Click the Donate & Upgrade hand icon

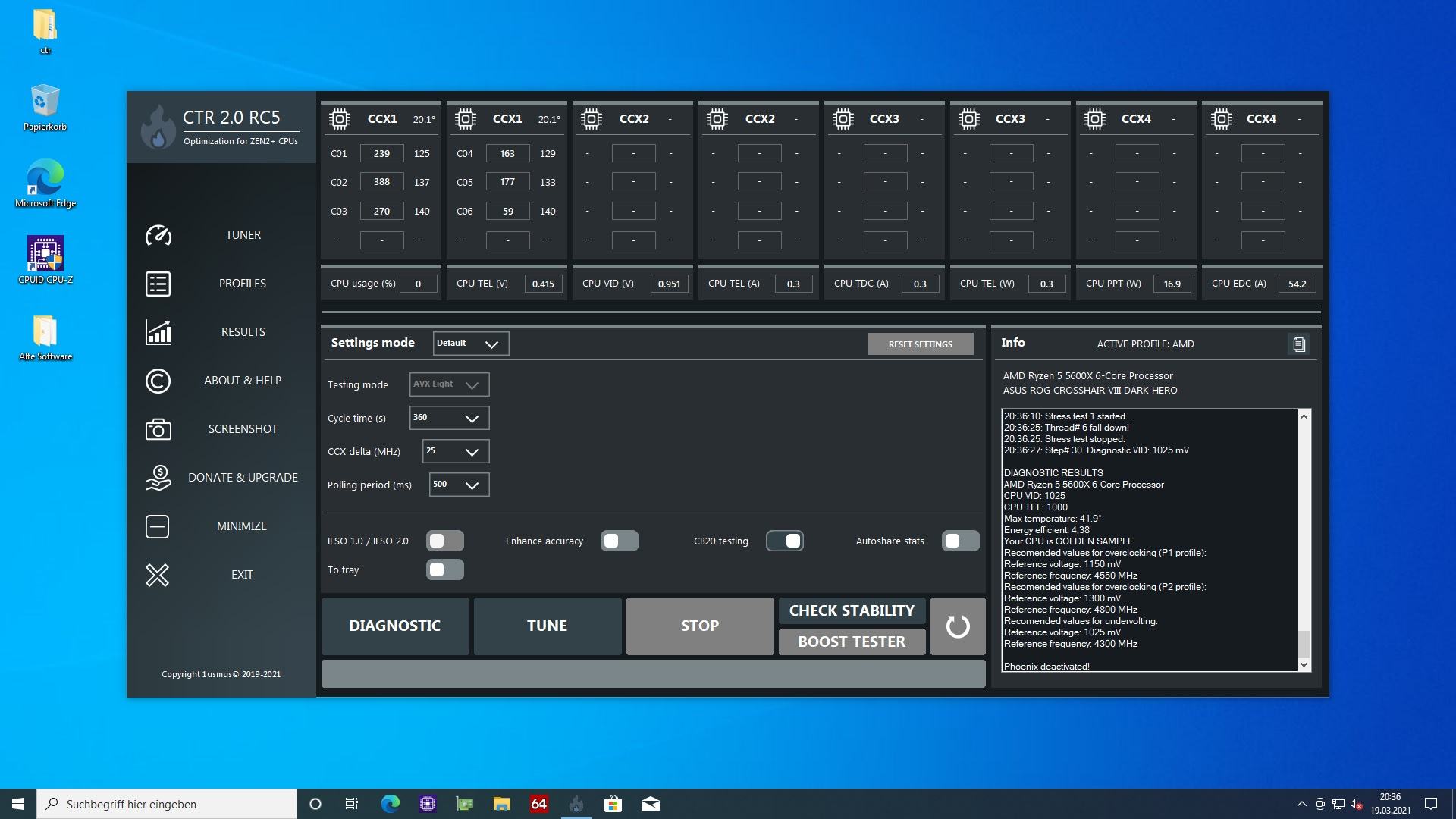click(158, 478)
